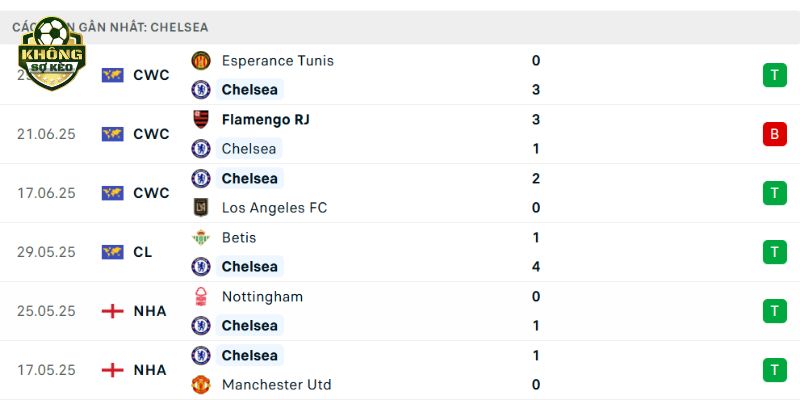This screenshot has width=800, height=400.
Task: Click the green T badge for Betis match
Action: click(x=774, y=252)
